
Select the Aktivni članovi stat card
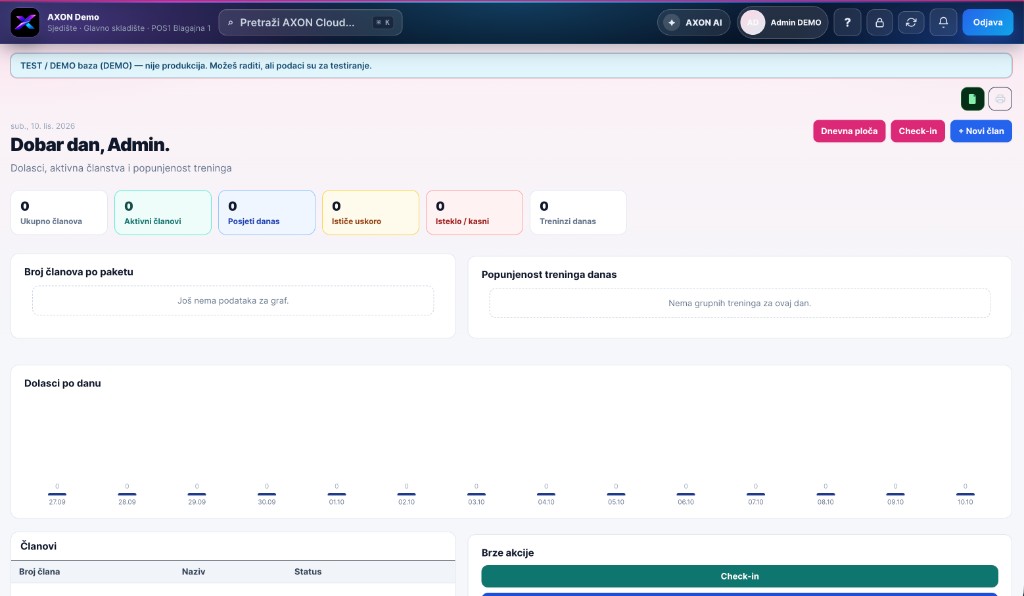click(163, 212)
